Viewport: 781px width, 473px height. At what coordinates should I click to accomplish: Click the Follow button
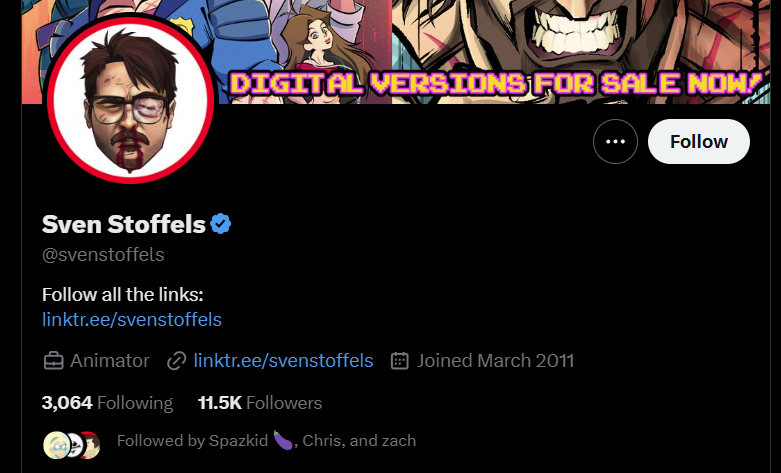point(698,141)
